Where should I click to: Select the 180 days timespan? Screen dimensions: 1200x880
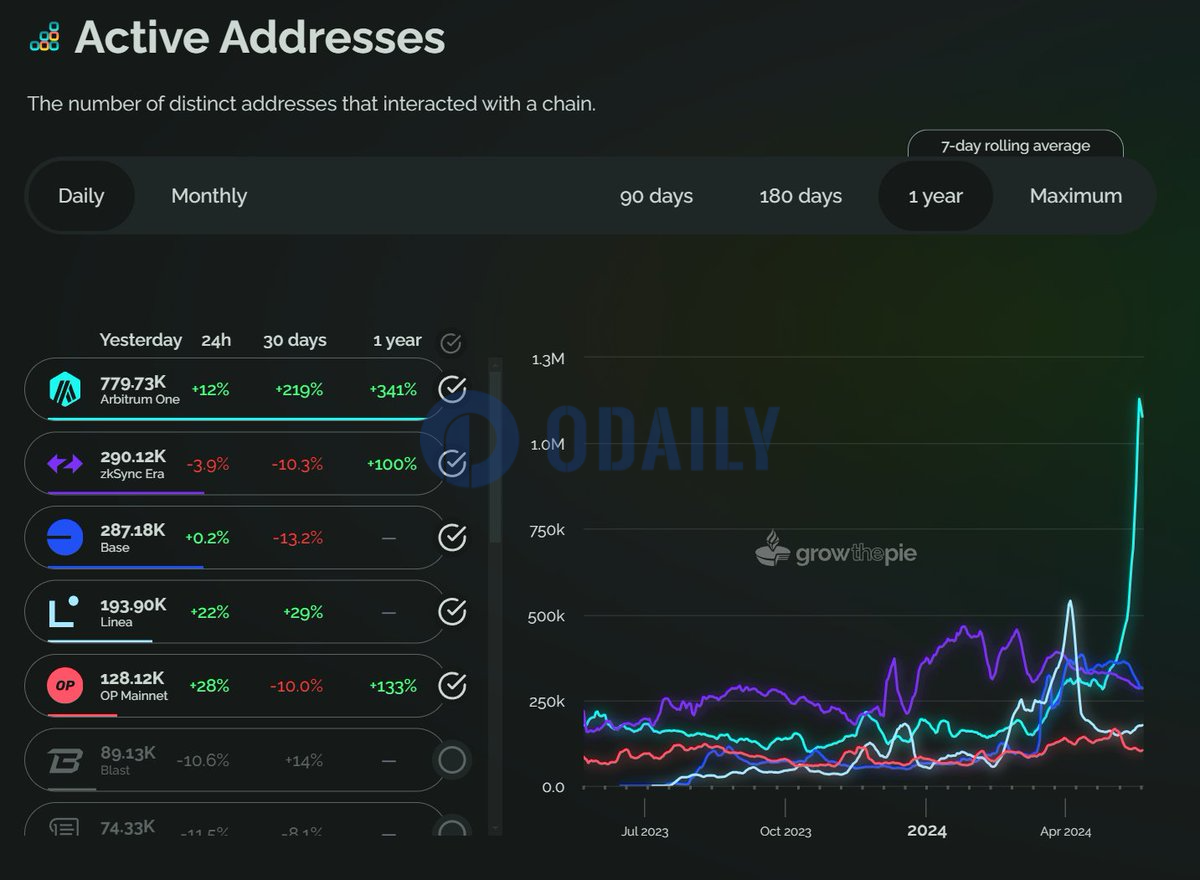(x=800, y=196)
